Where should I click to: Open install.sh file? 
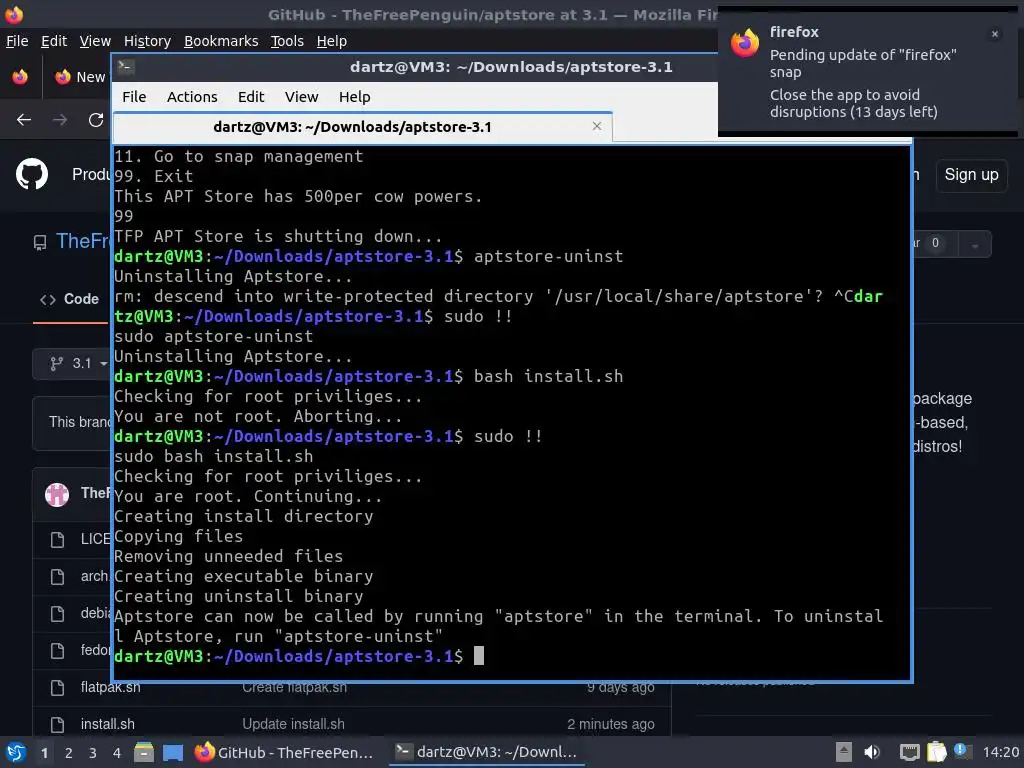108,724
